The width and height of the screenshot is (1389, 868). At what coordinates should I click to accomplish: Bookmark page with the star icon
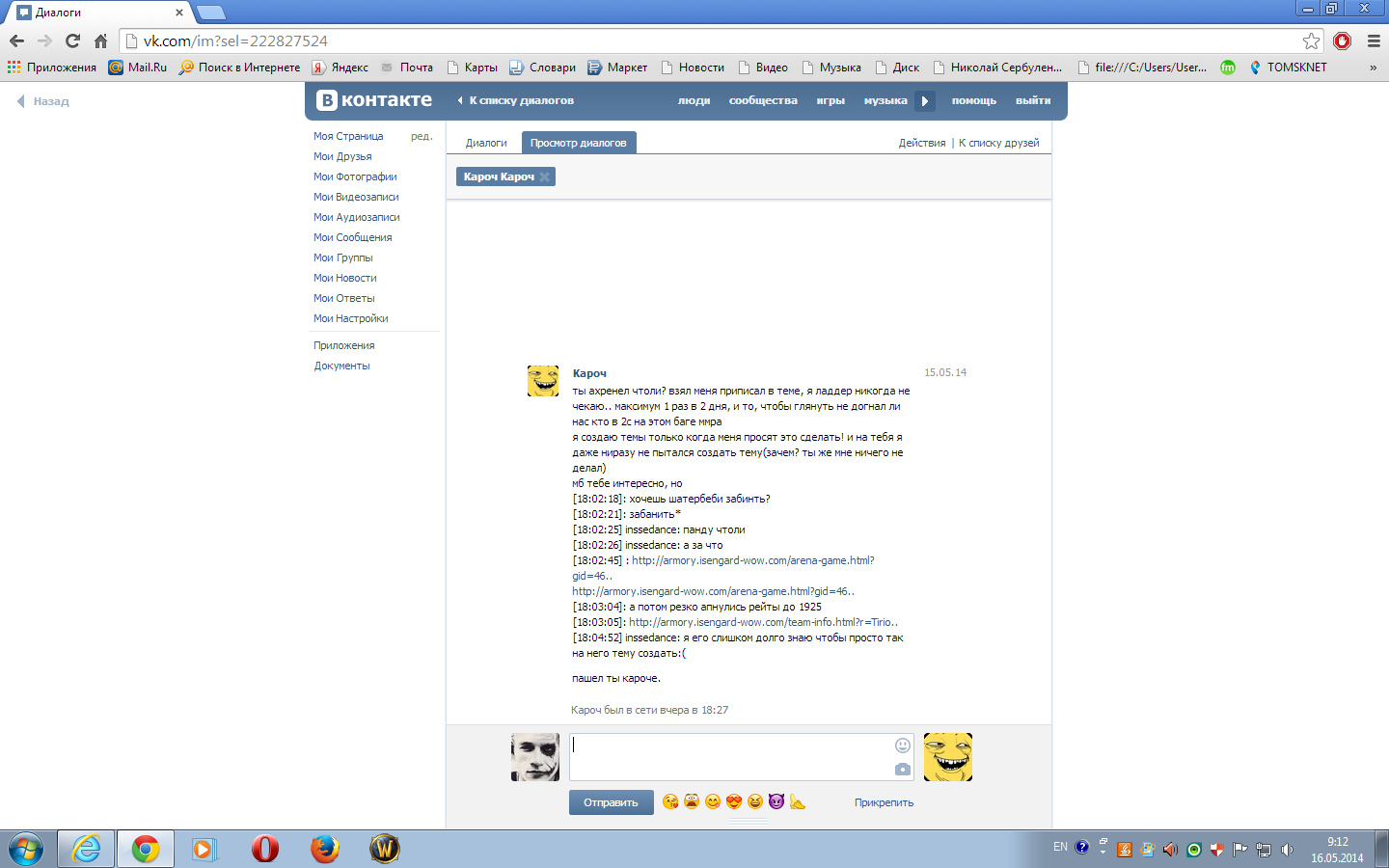1311,41
